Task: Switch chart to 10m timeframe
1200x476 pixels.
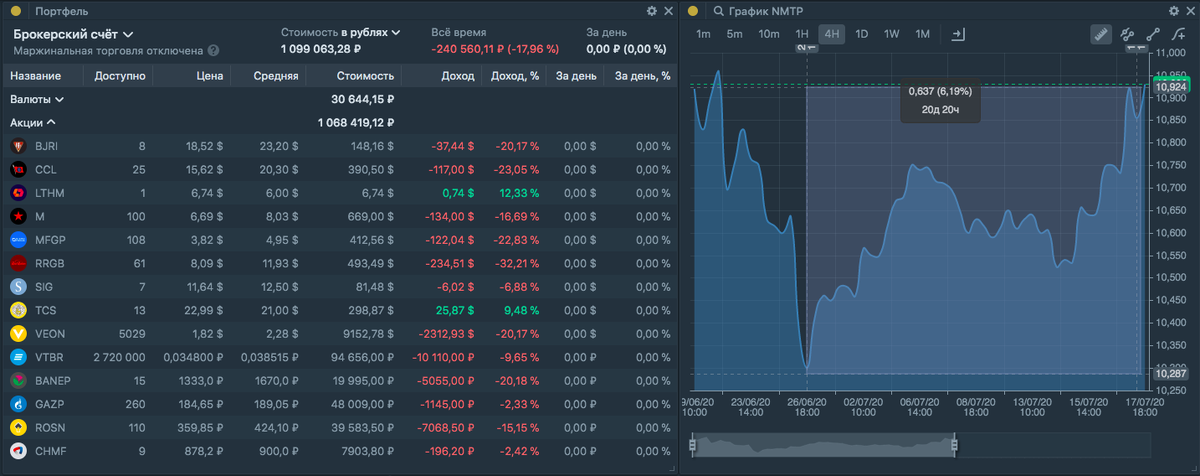Action: 768,34
